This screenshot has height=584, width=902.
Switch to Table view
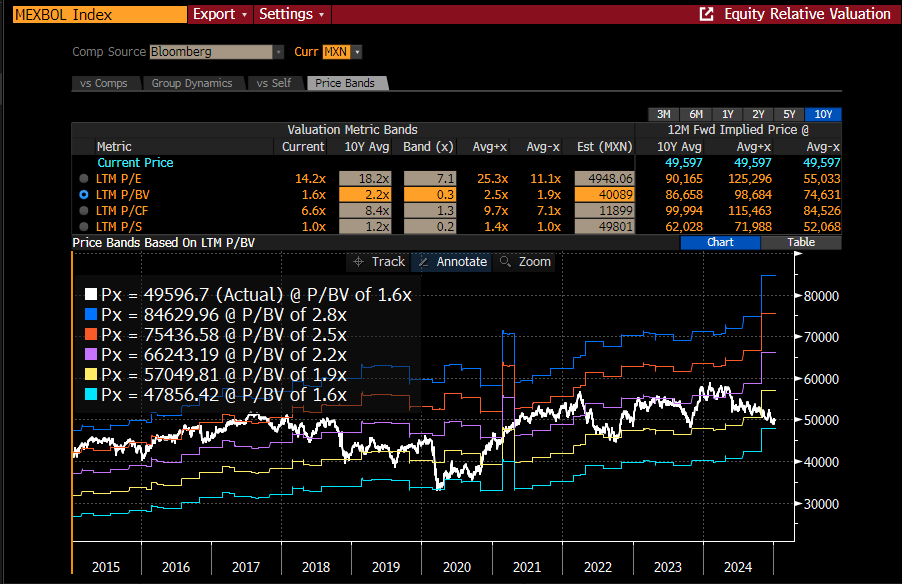point(801,242)
